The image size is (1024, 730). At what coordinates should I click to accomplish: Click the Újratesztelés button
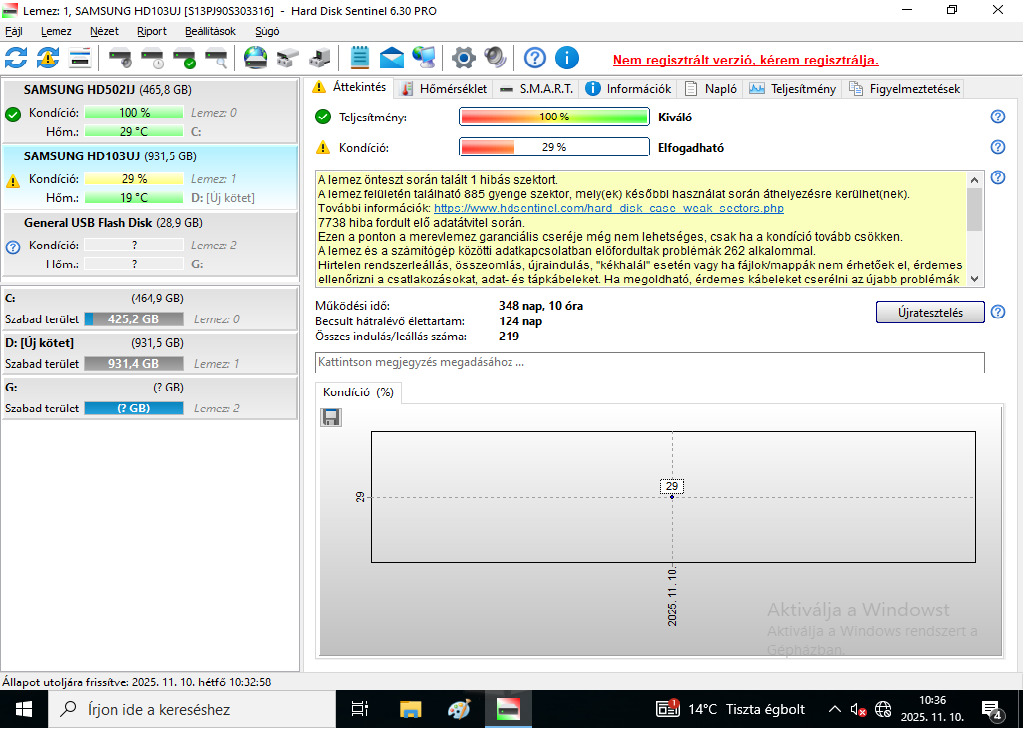(930, 312)
